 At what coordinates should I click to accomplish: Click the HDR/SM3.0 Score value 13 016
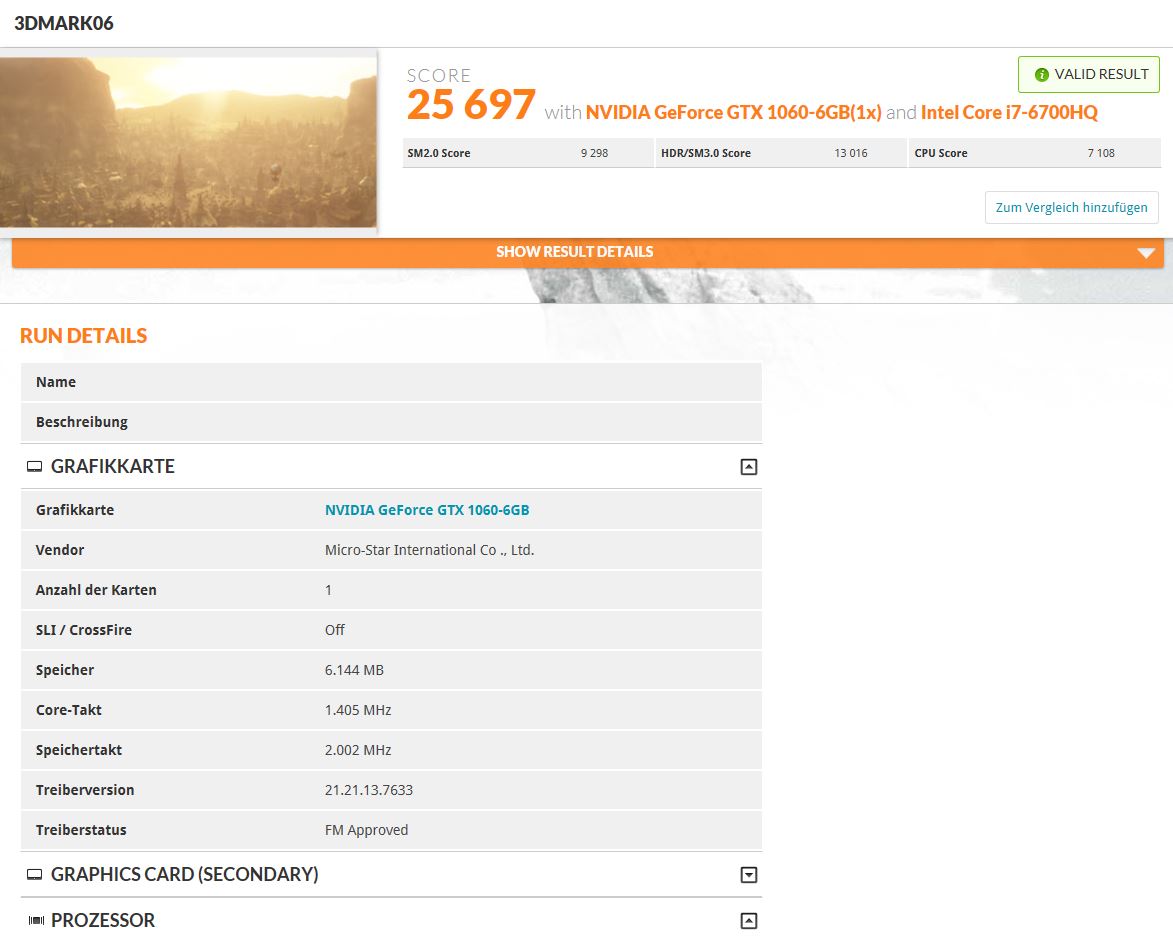(851, 153)
